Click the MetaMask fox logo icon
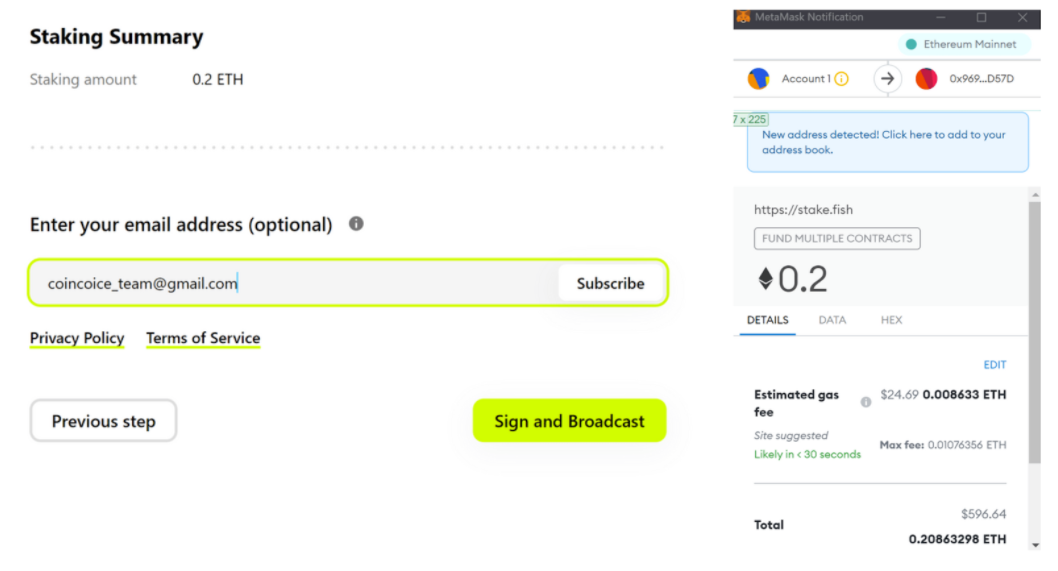The width and height of the screenshot is (1058, 571). [743, 17]
